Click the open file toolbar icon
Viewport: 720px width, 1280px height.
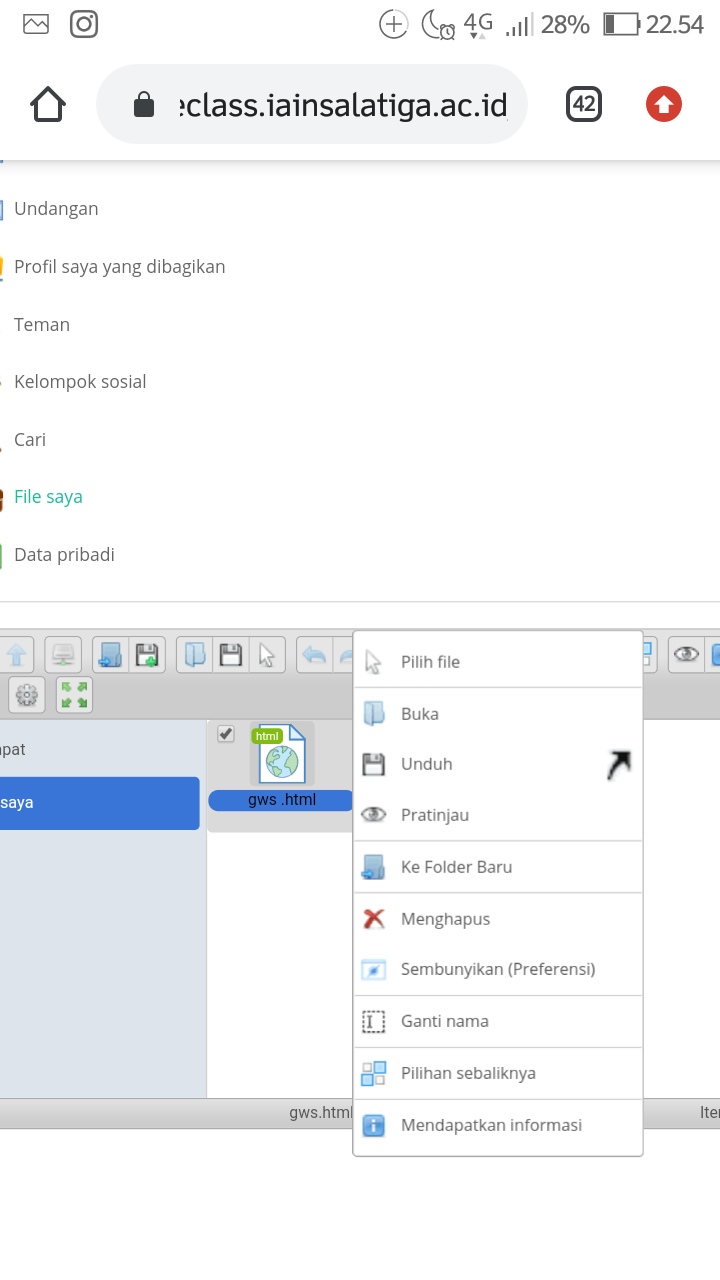(x=195, y=655)
